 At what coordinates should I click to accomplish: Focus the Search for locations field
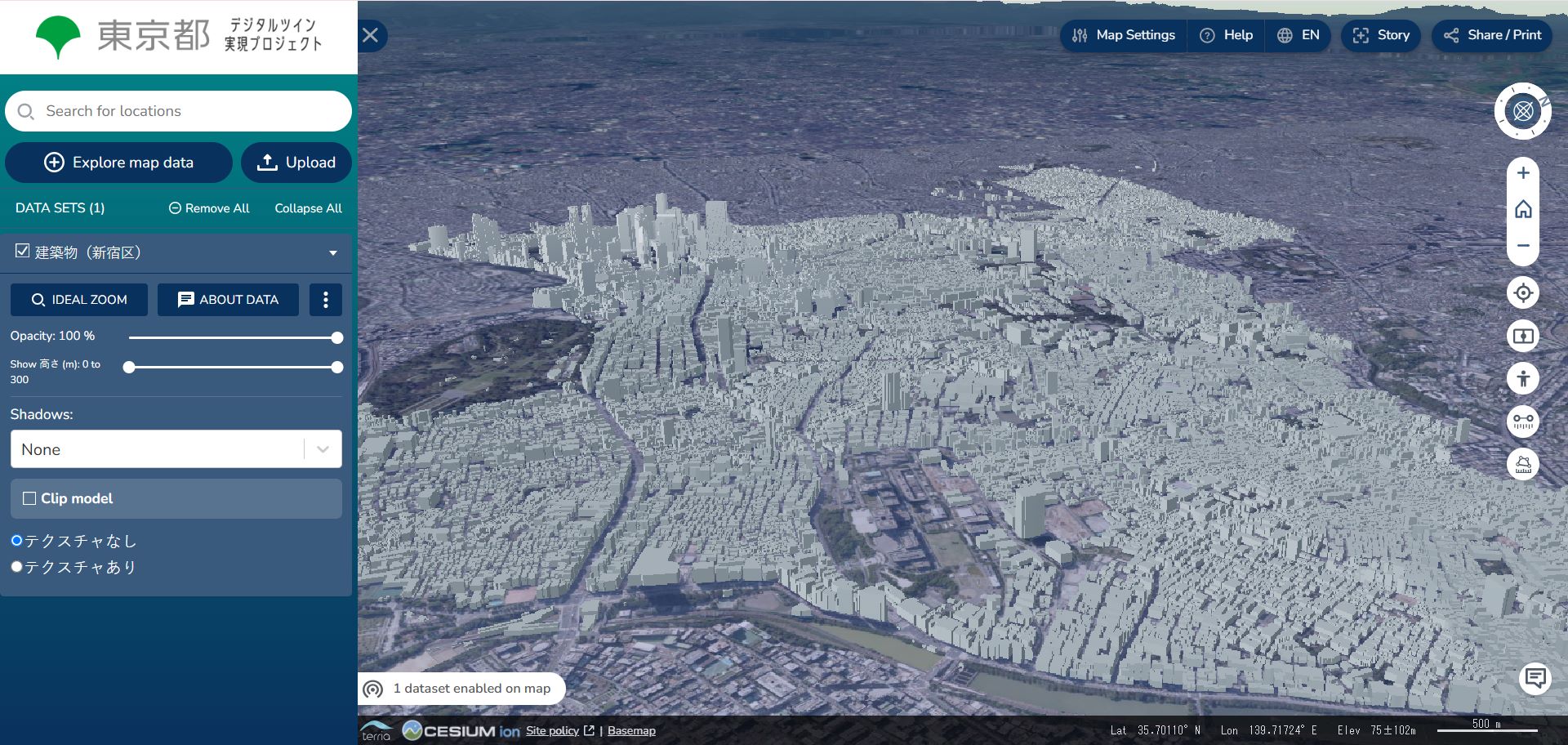click(x=178, y=111)
